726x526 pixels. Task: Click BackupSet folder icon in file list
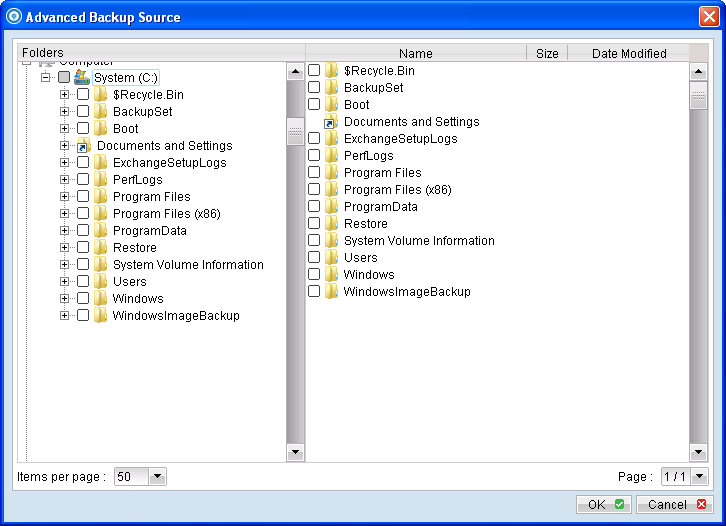tap(332, 88)
